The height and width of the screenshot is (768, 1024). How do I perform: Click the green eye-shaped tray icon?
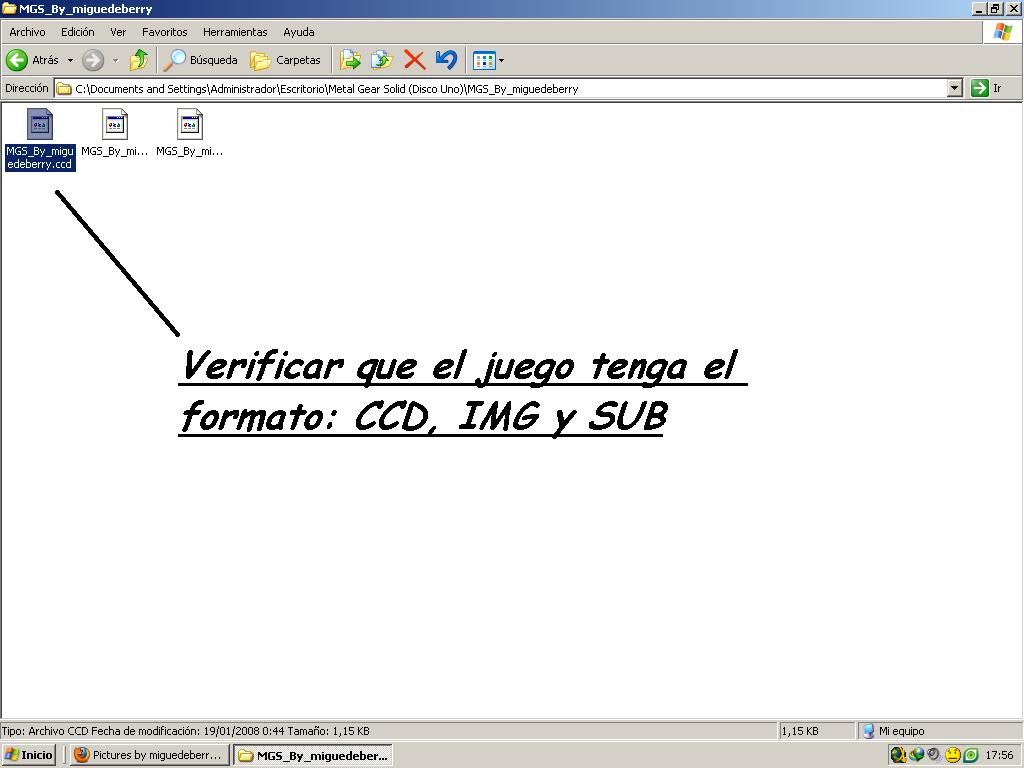point(970,755)
